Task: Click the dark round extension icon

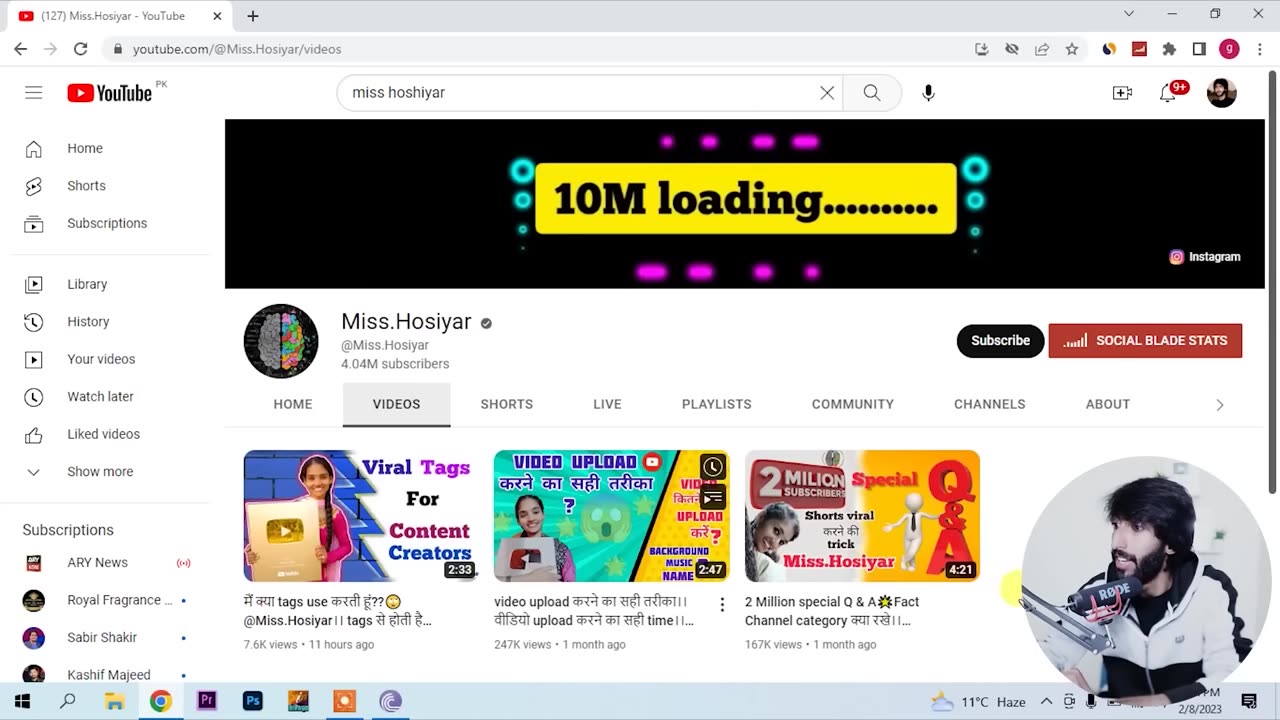Action: point(1109,49)
